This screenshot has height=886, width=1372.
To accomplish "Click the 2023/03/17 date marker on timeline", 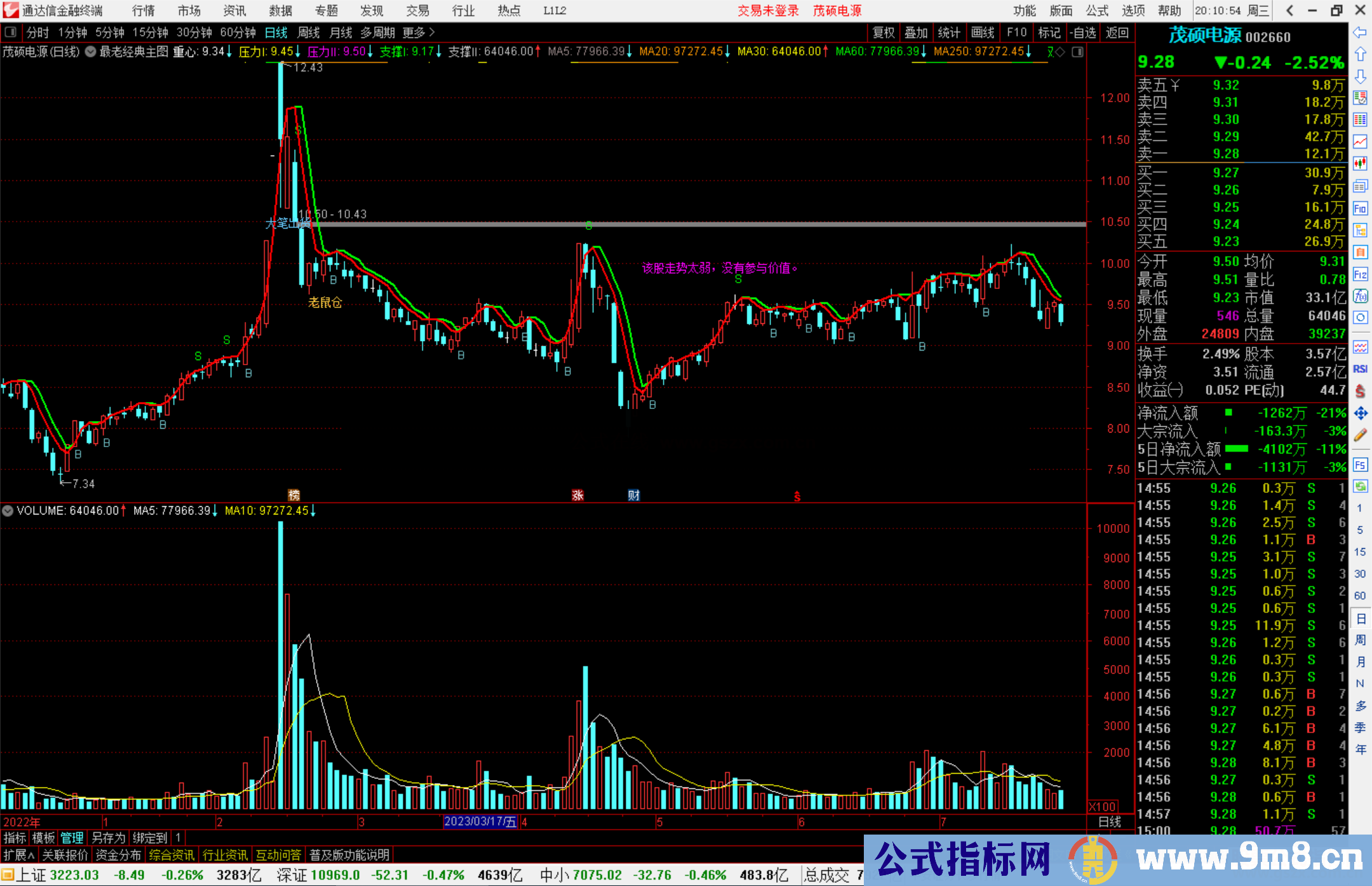I will [480, 822].
